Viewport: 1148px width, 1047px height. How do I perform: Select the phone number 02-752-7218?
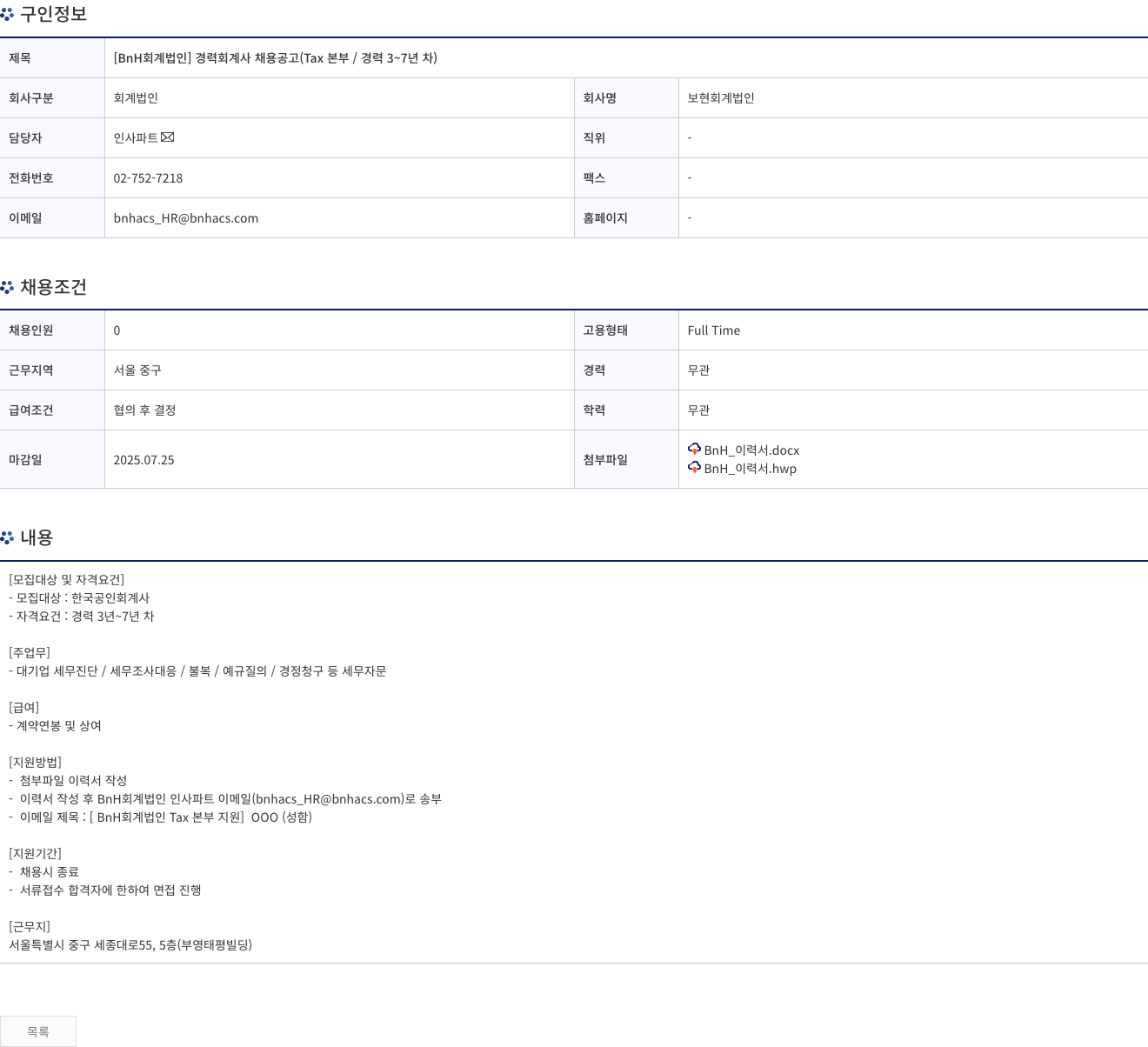[x=148, y=178]
